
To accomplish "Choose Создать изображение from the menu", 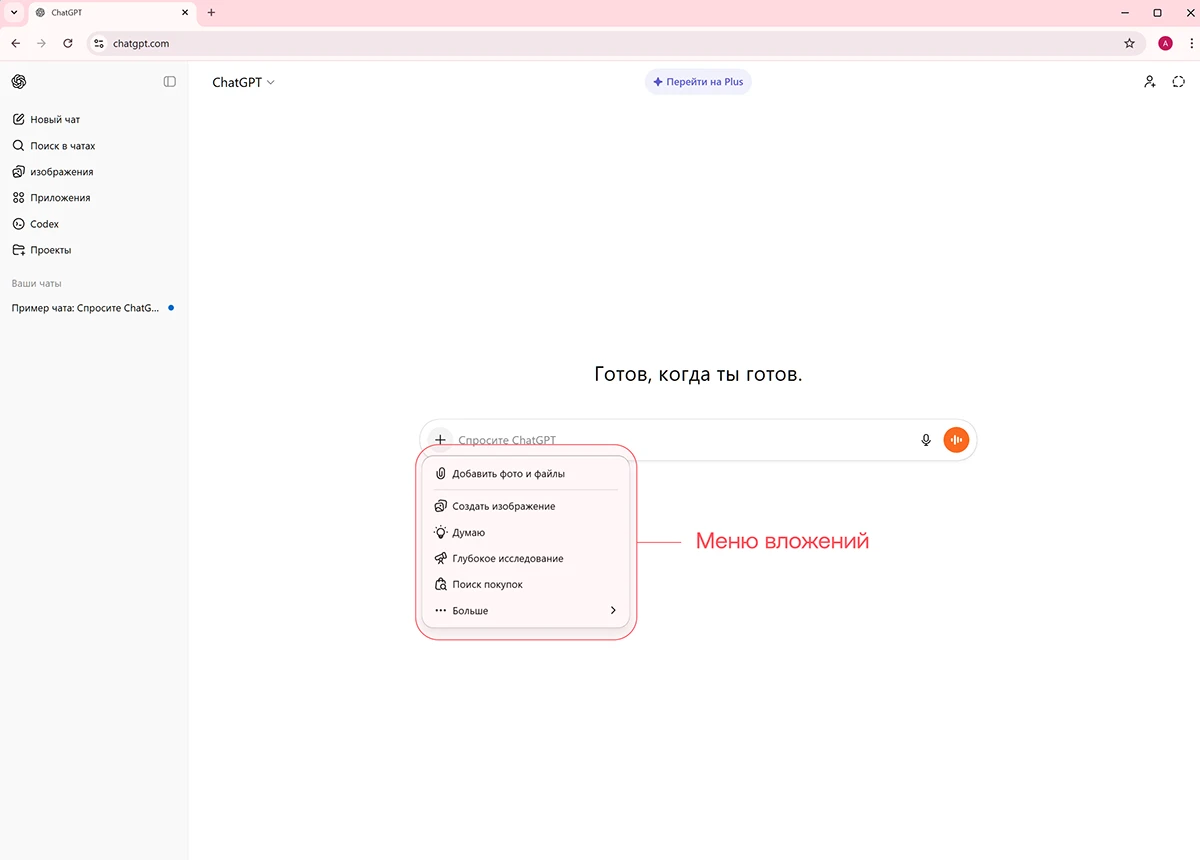I will pos(503,506).
